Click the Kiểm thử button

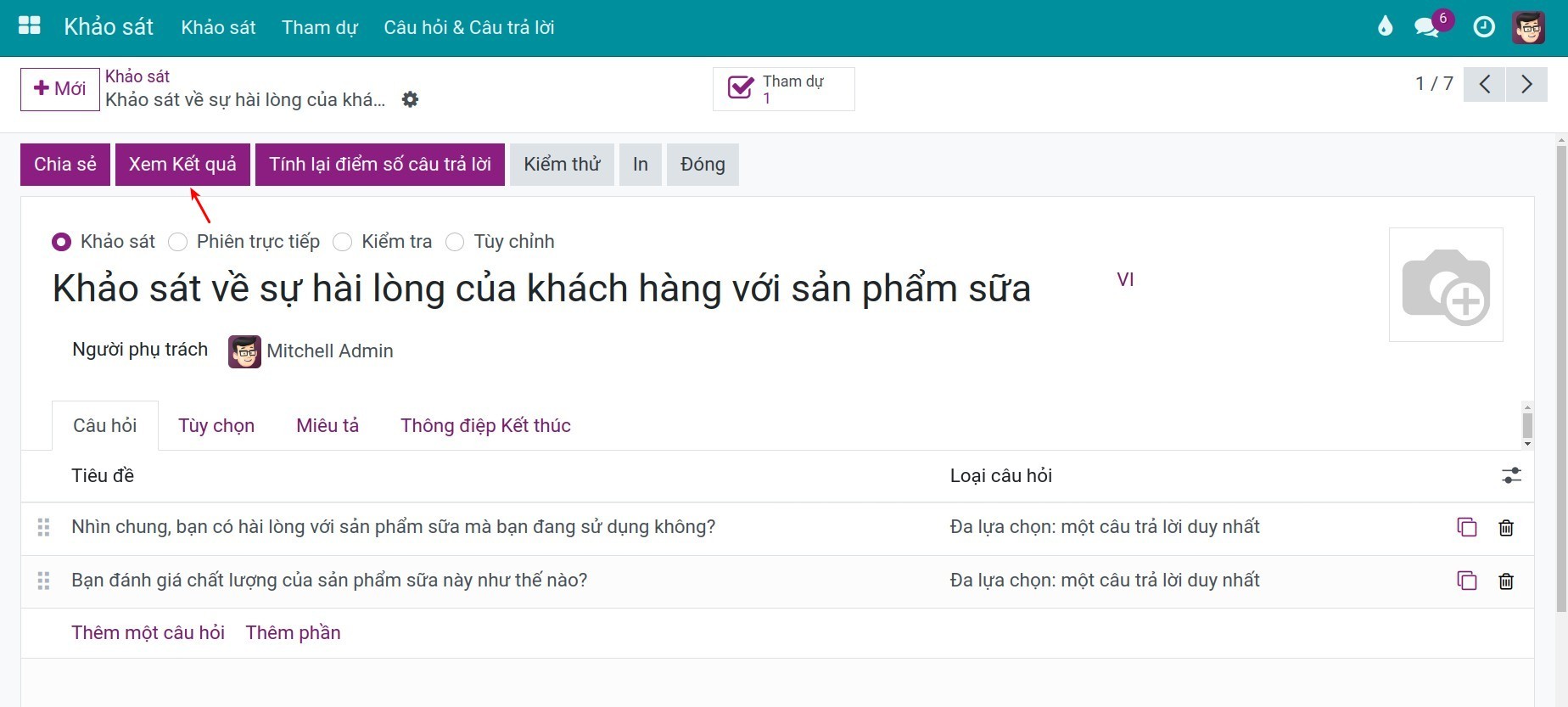[562, 164]
